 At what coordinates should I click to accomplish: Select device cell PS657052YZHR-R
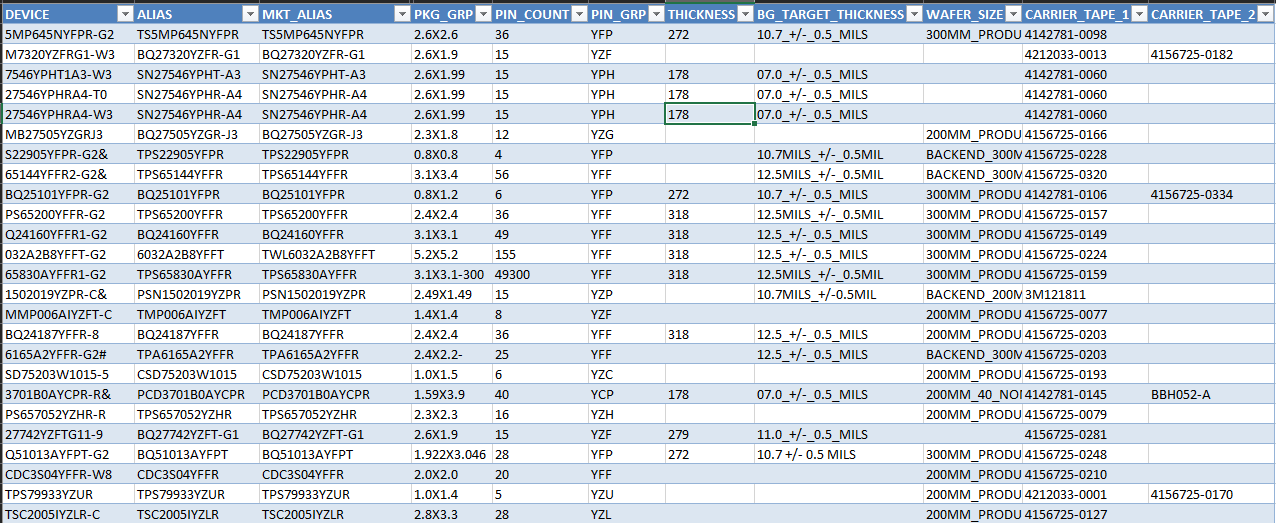[x=67, y=414]
